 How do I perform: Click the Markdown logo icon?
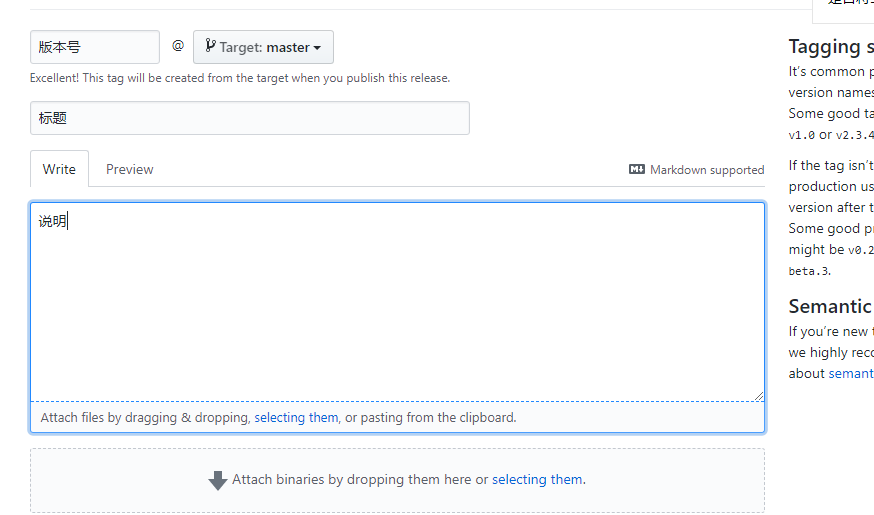coord(637,169)
